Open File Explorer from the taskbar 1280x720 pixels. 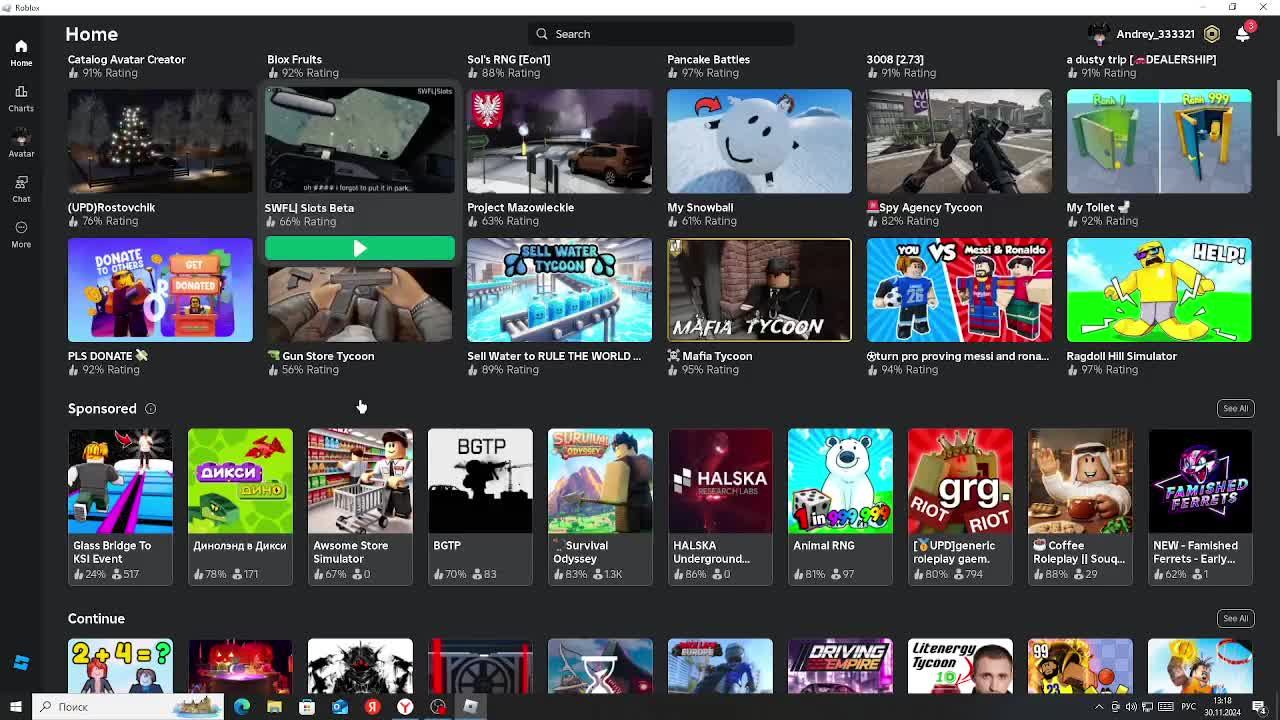274,707
